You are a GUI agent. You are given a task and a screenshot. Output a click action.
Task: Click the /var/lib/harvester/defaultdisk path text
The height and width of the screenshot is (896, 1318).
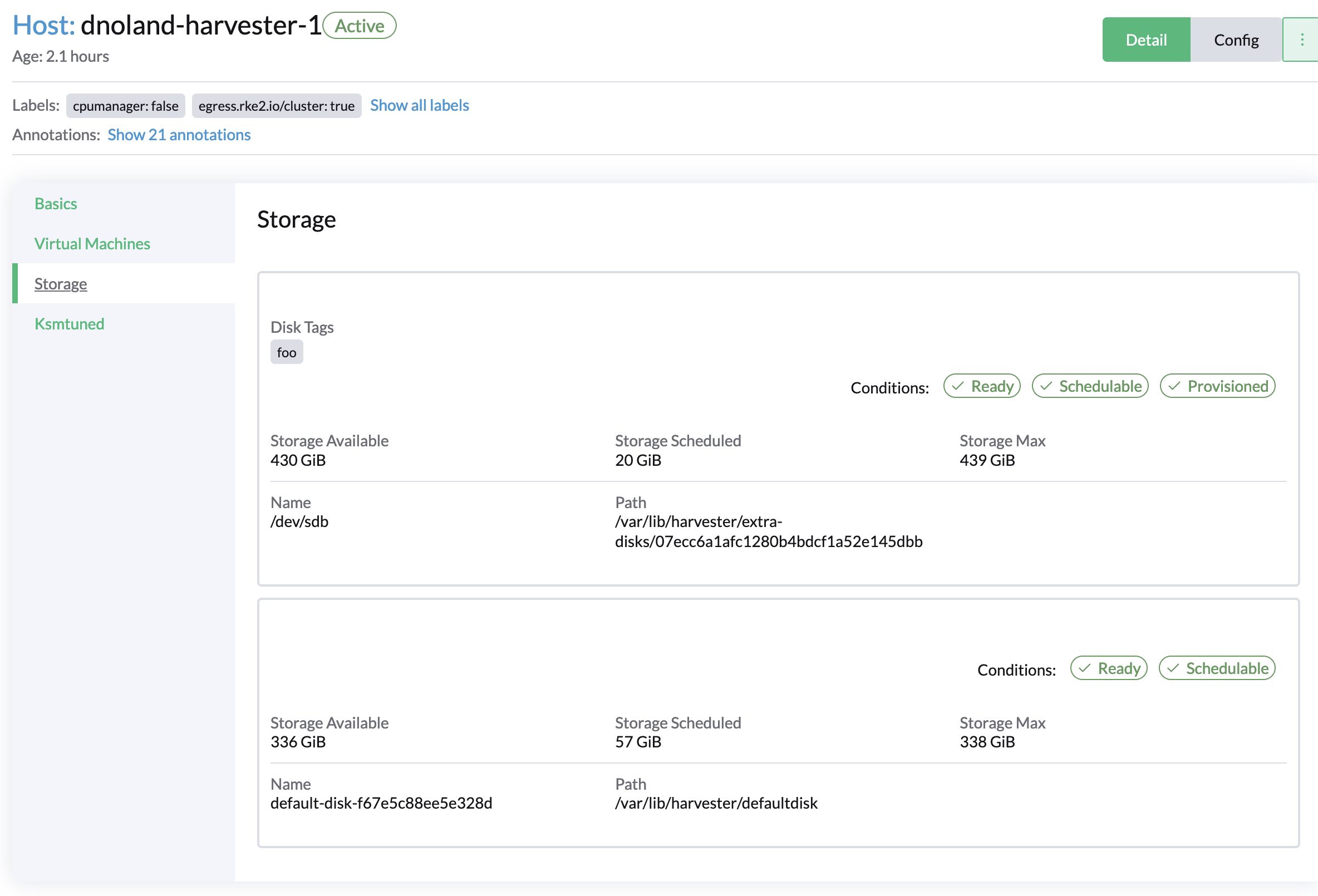pyautogui.click(x=716, y=803)
